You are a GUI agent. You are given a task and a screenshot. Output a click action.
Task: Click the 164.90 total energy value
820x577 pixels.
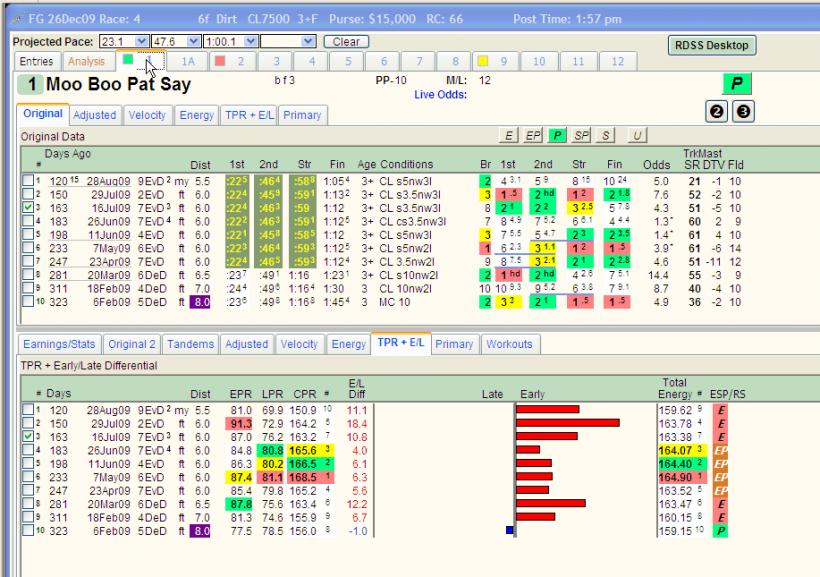pyautogui.click(x=676, y=478)
